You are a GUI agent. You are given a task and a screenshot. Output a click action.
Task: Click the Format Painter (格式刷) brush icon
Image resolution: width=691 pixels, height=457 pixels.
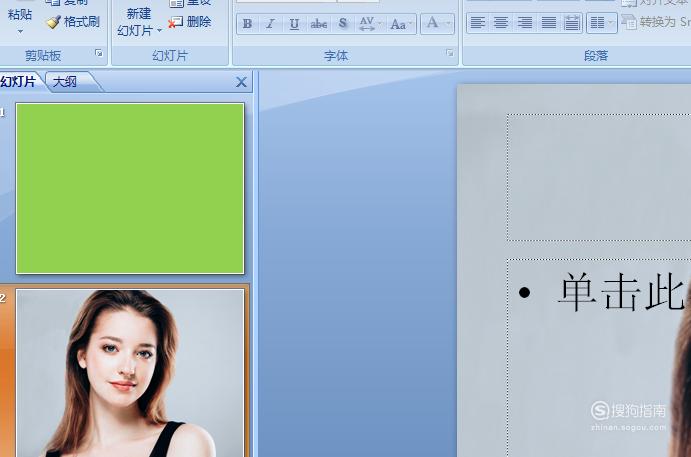[x=53, y=22]
